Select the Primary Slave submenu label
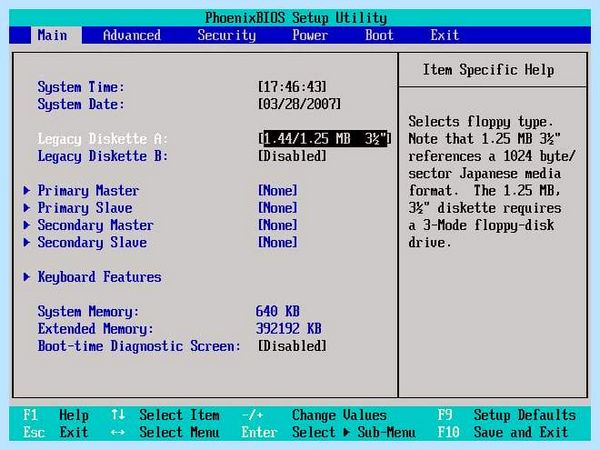The height and width of the screenshot is (450, 600). 85,207
